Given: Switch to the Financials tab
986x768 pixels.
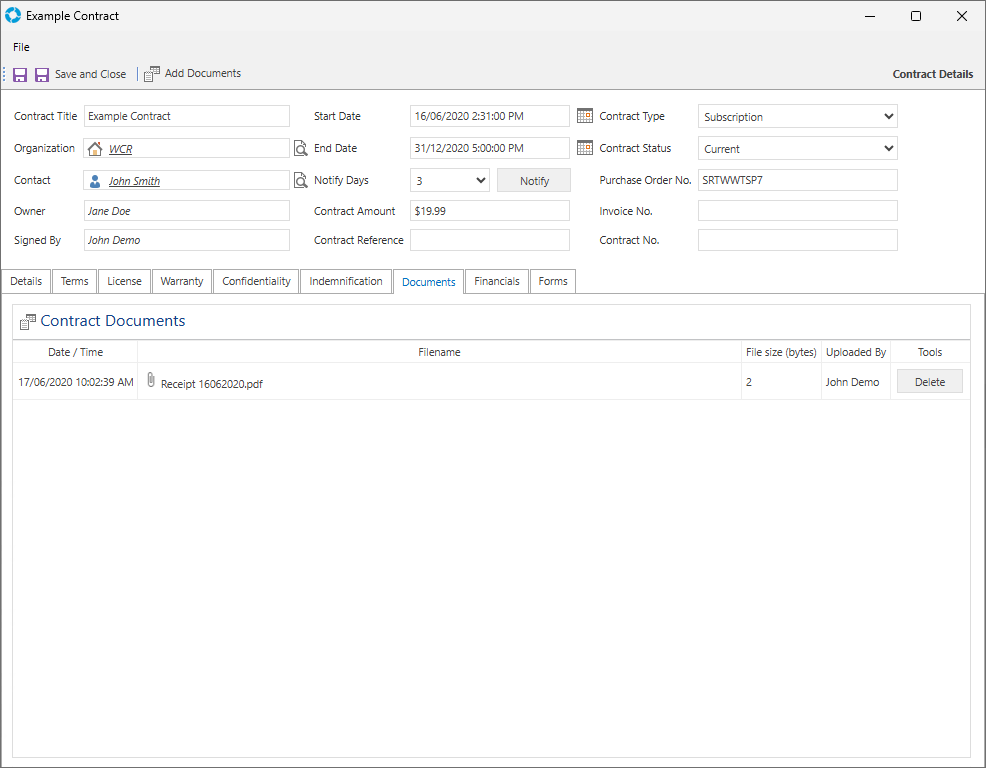Looking at the screenshot, I should click(x=497, y=282).
